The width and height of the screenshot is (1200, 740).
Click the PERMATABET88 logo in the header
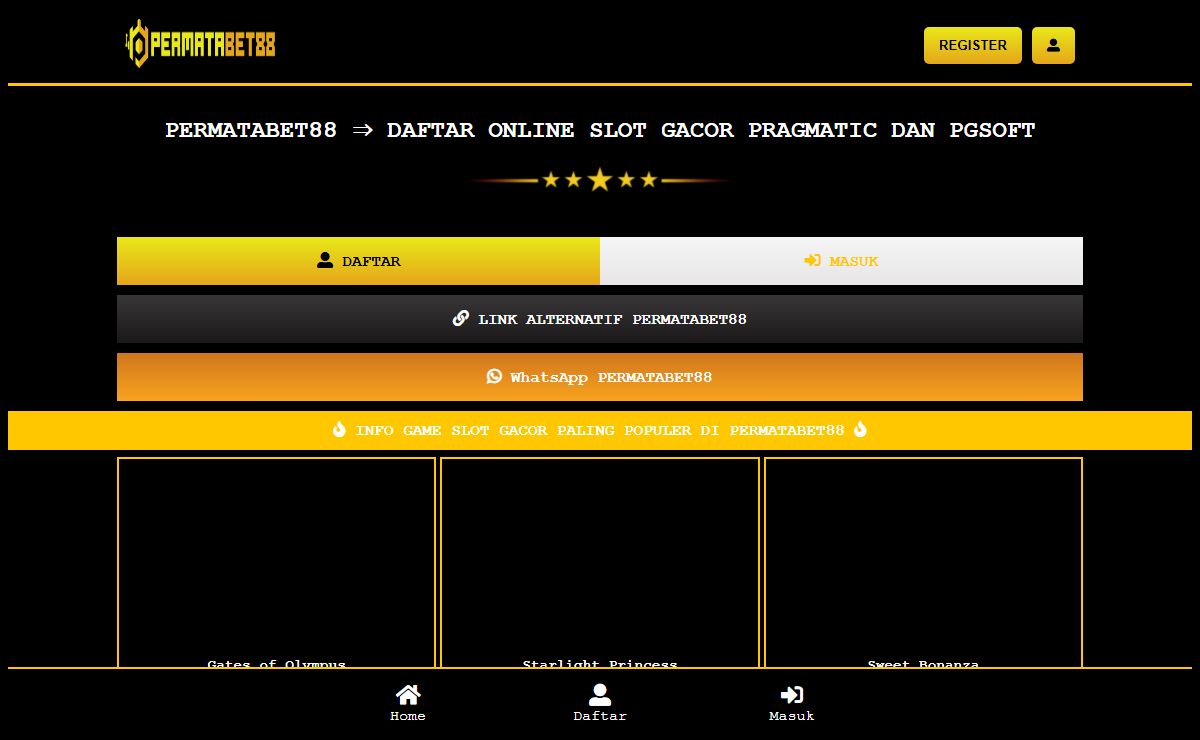click(200, 44)
